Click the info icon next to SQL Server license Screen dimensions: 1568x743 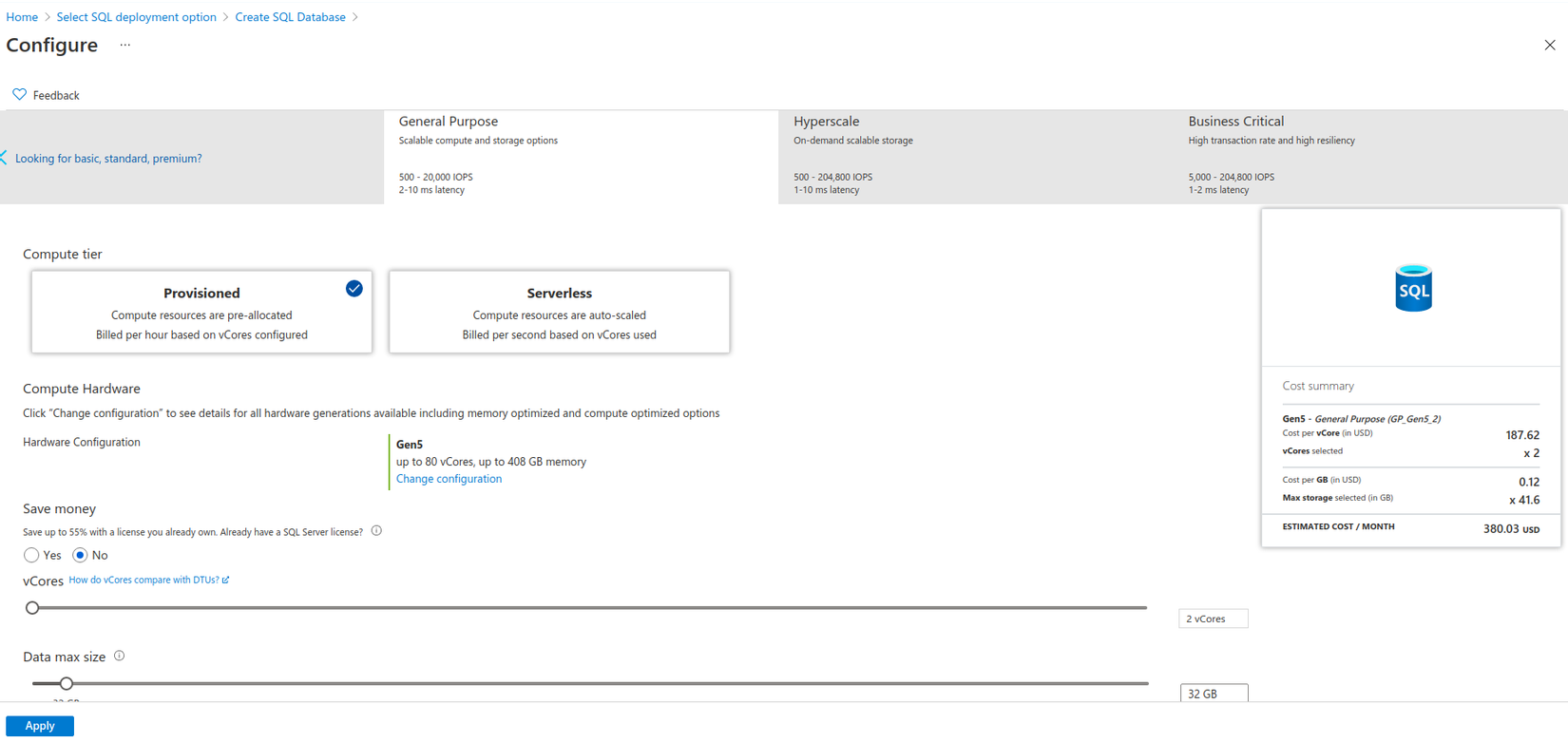tap(376, 531)
